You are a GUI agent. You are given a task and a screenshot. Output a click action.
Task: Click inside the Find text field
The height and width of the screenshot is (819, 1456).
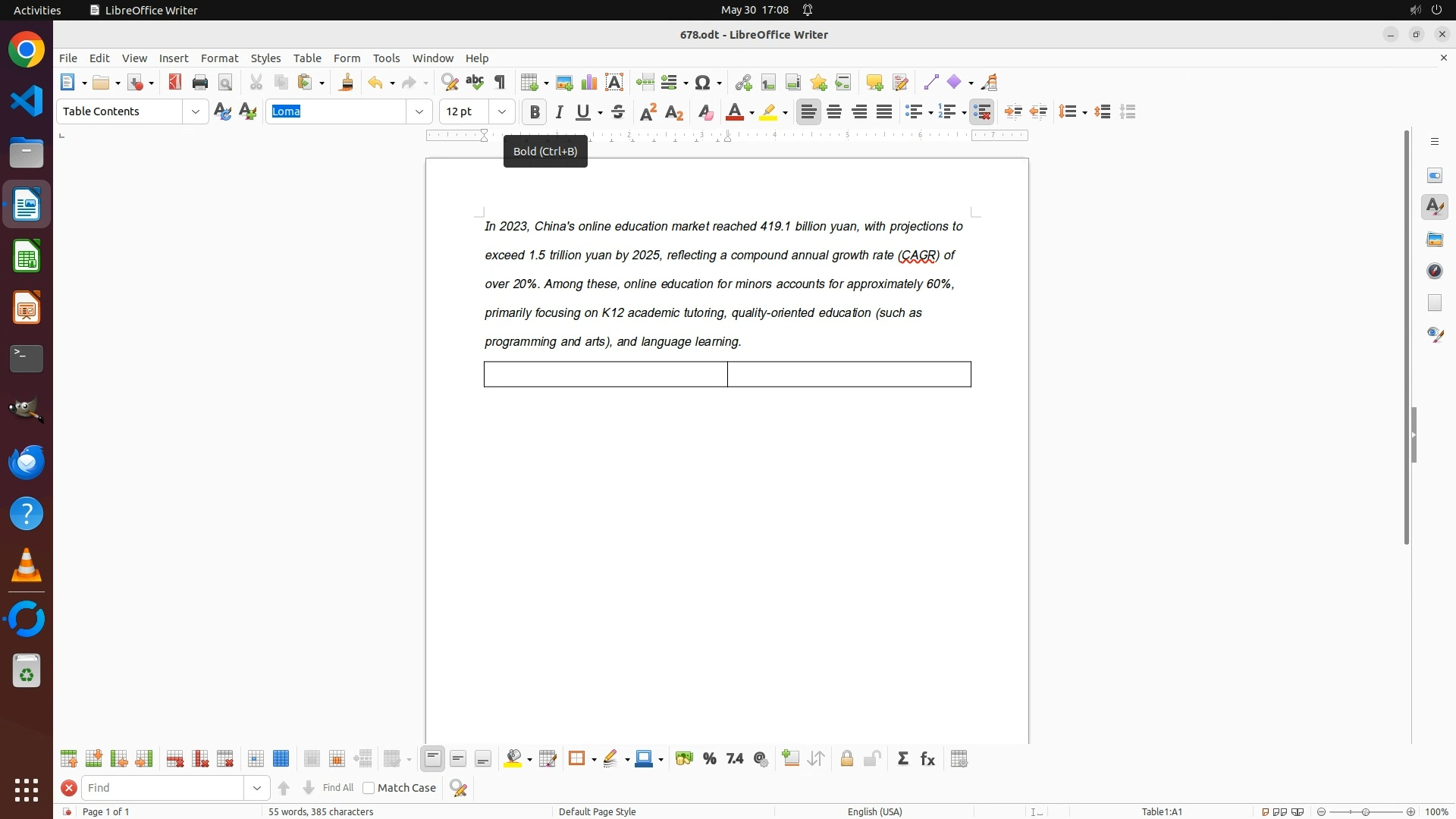pyautogui.click(x=163, y=788)
